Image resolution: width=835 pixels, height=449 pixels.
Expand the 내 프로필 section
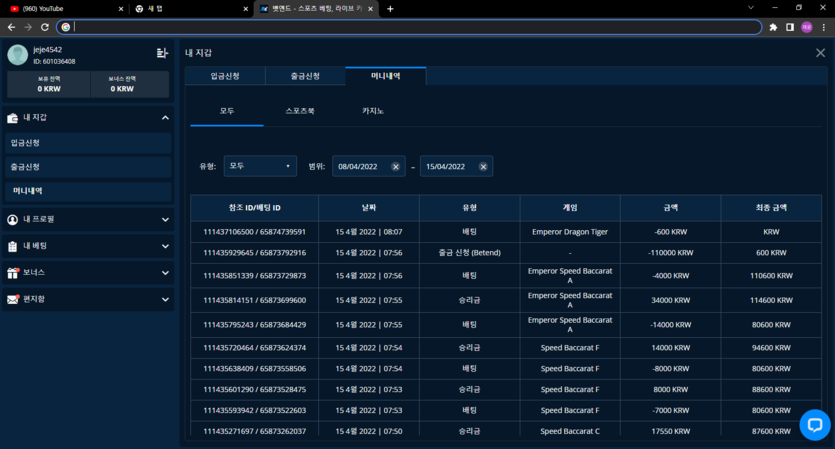165,219
